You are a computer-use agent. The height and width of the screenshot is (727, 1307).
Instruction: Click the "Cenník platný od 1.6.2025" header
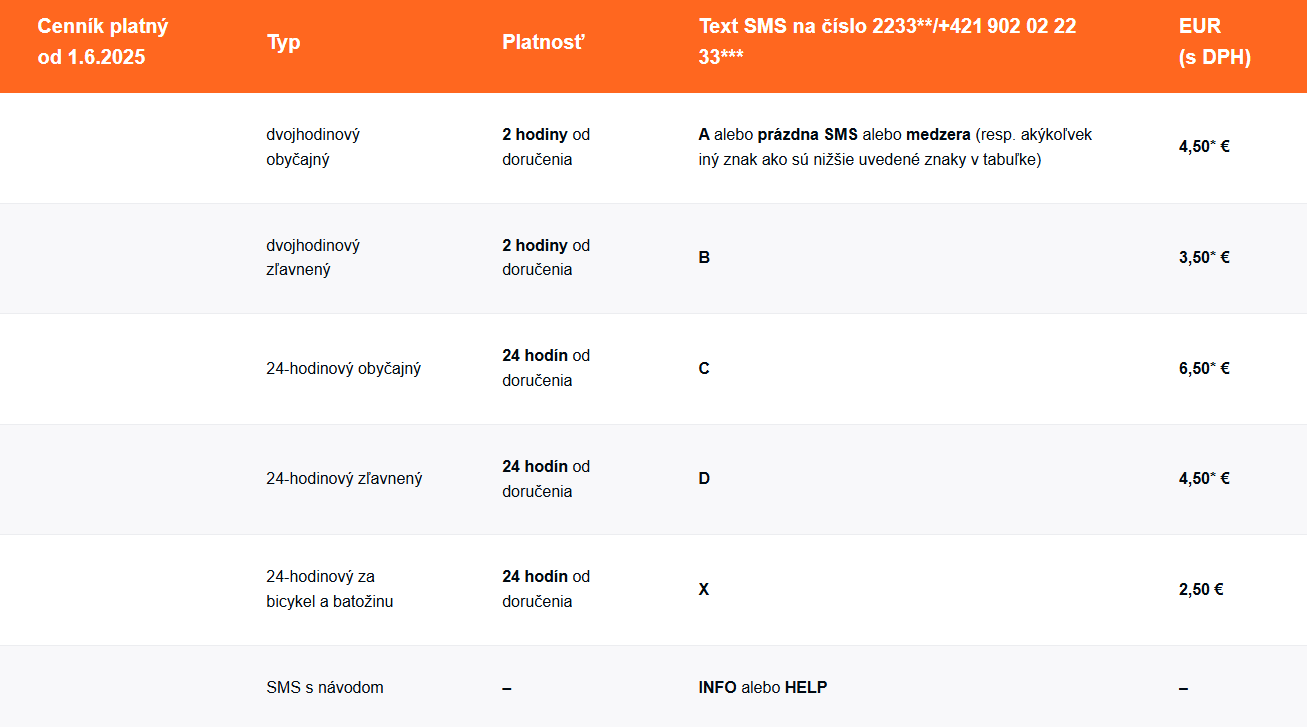pos(103,42)
